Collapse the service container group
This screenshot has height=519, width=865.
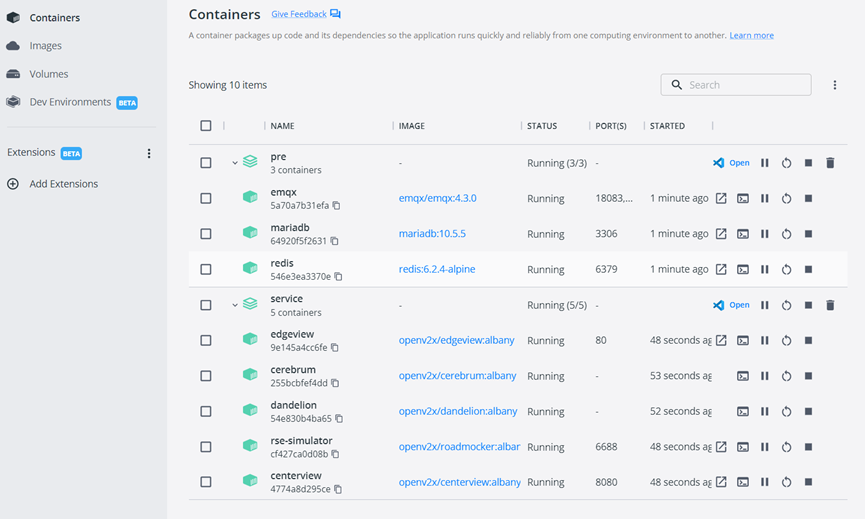(235, 305)
